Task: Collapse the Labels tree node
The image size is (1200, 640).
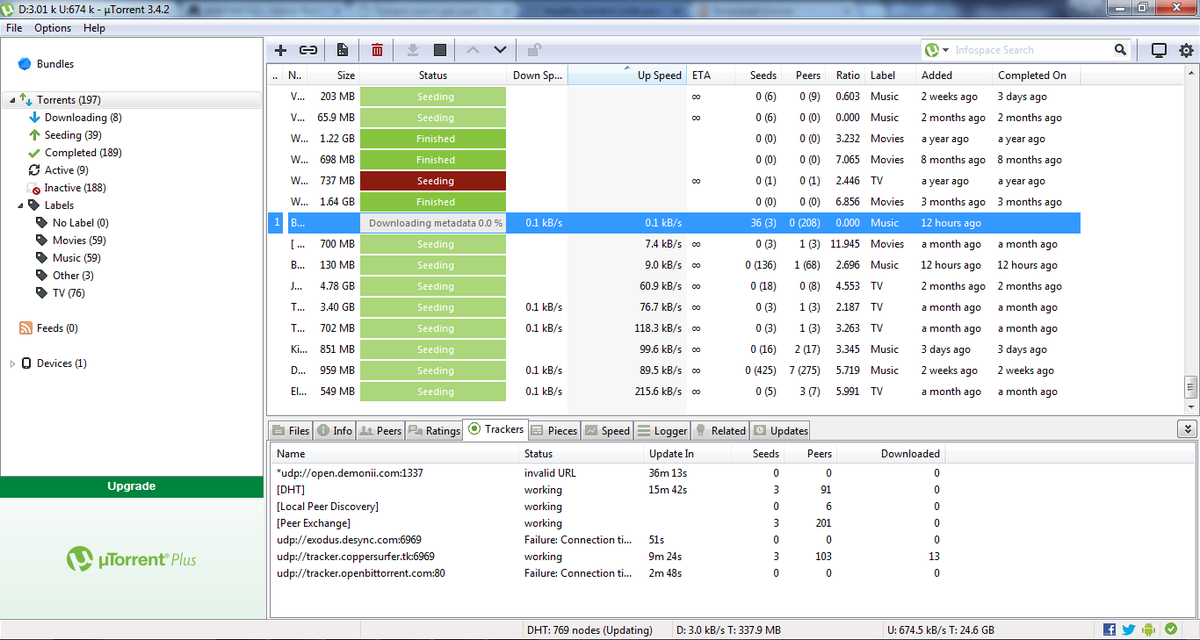Action: 21,205
